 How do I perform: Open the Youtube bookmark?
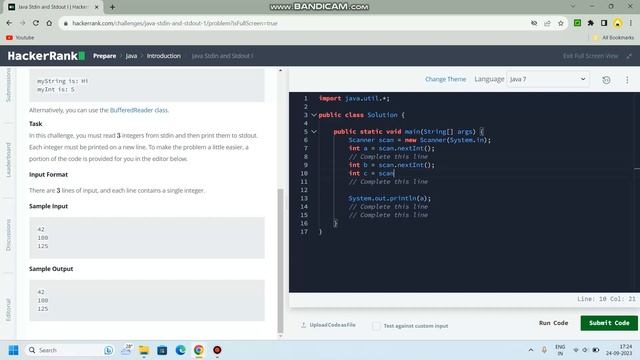[20, 38]
